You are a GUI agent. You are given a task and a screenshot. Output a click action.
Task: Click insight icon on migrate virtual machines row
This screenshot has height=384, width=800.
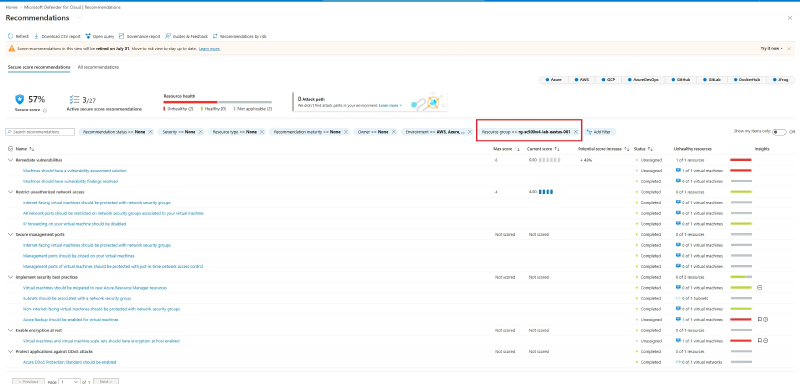click(x=760, y=288)
